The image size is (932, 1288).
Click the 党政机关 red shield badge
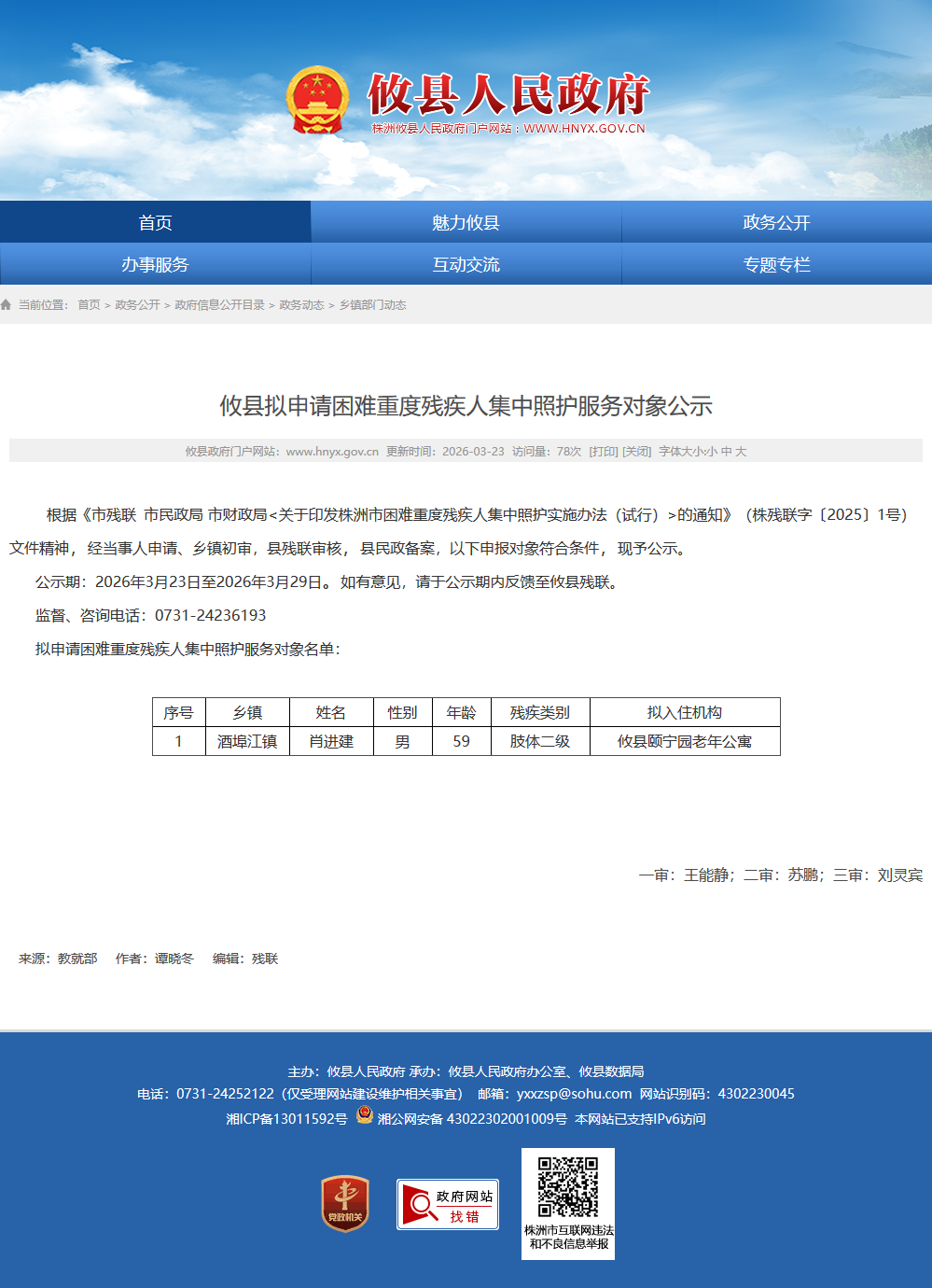[x=345, y=1203]
